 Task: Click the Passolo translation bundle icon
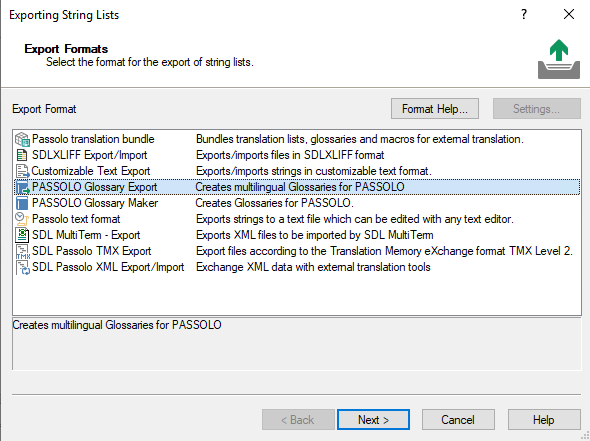22,139
